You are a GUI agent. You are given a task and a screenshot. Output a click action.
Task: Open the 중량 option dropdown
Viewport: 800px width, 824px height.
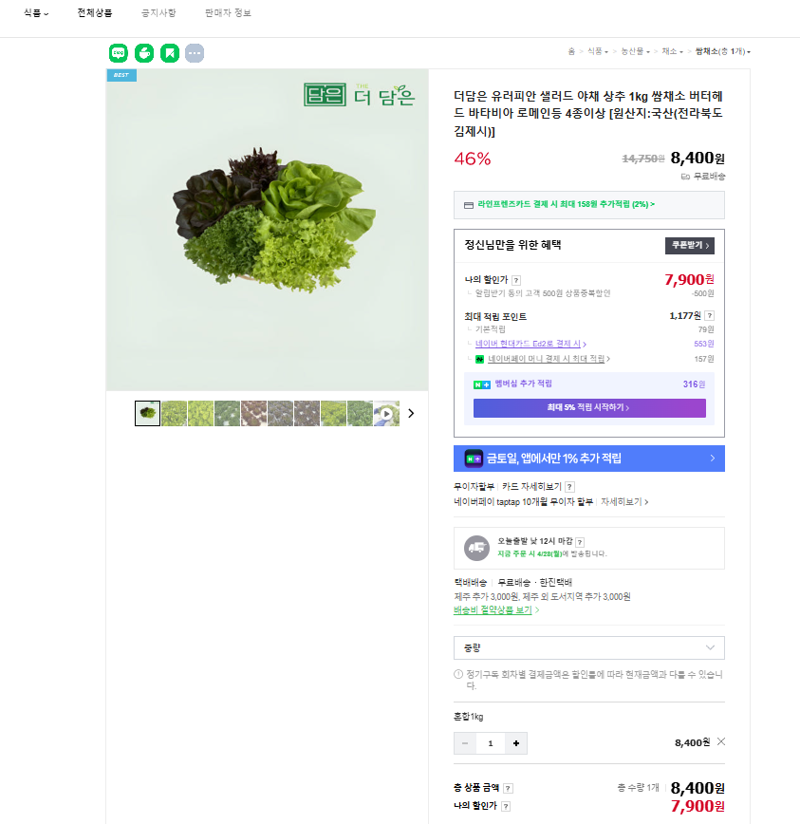pos(589,648)
